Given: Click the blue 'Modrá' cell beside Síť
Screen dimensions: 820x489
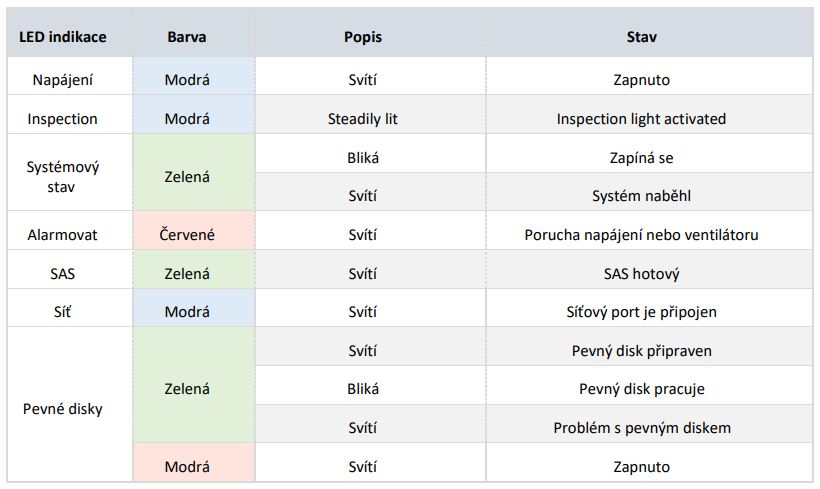Looking at the screenshot, I should point(187,312).
